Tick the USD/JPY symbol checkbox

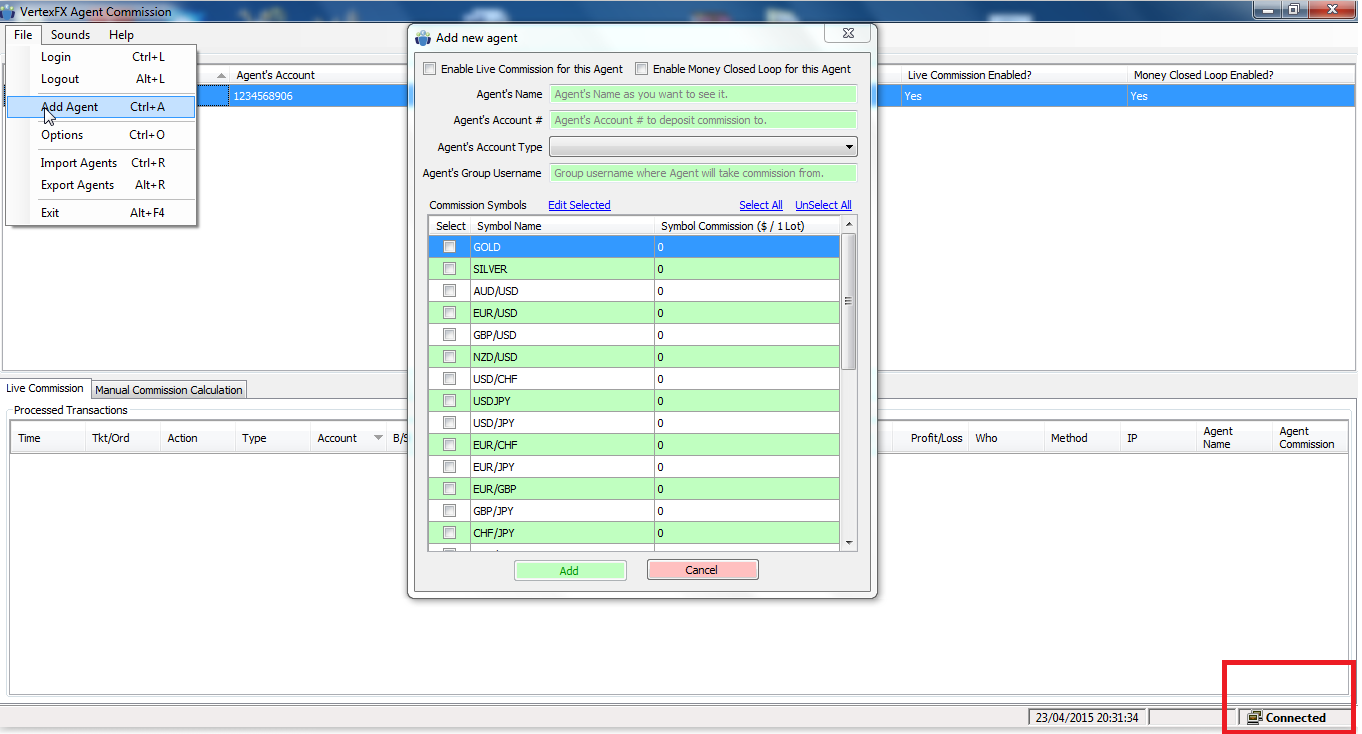[x=450, y=423]
